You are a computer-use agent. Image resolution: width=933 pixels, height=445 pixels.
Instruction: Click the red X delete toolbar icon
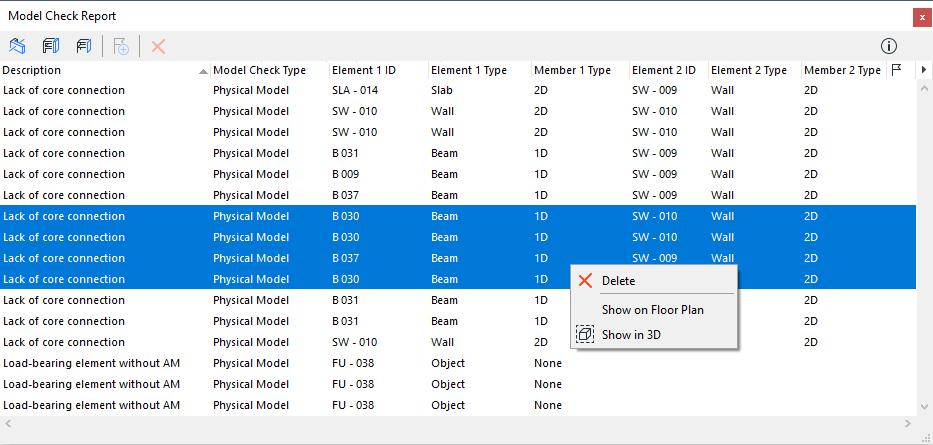point(158,46)
